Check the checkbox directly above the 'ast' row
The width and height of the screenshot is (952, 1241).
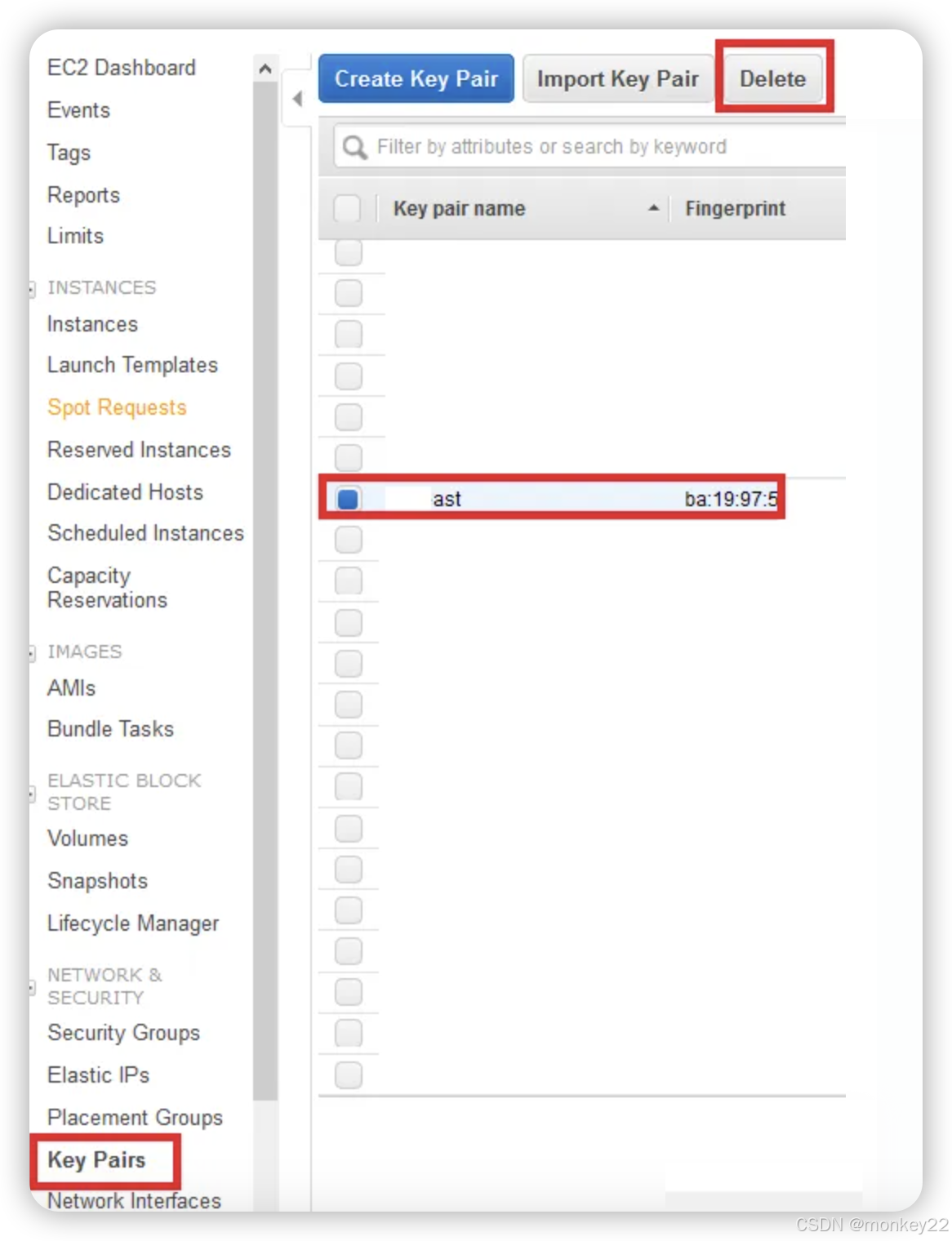point(349,458)
